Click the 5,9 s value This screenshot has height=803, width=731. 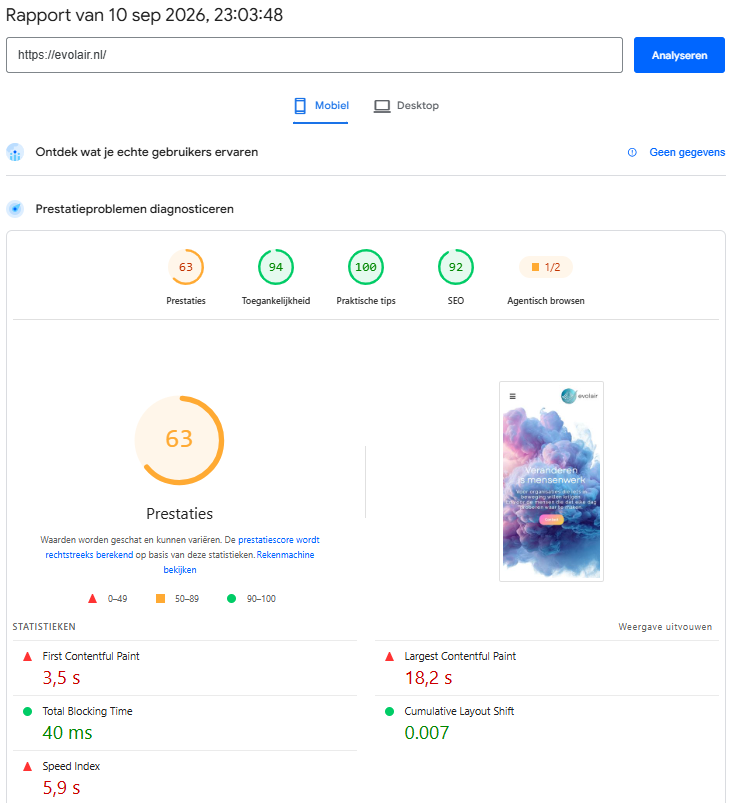click(x=61, y=788)
